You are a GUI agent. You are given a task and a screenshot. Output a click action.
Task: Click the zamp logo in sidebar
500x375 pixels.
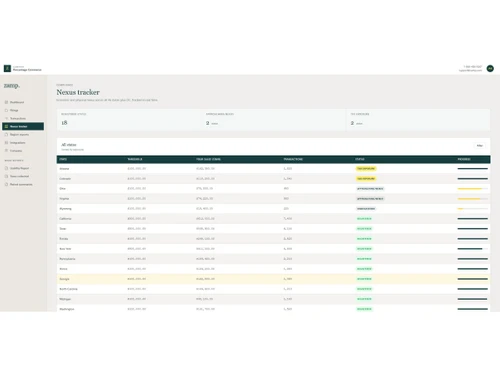coord(12,86)
